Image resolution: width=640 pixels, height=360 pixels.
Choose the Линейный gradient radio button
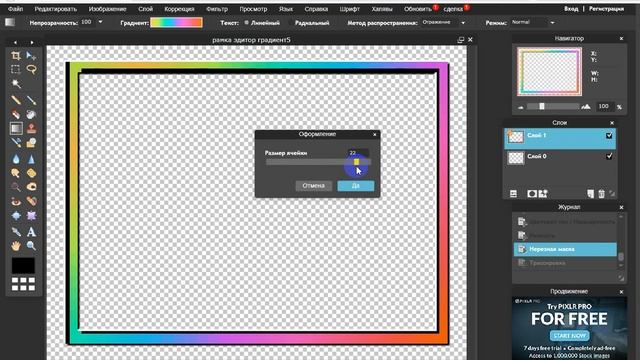point(247,23)
